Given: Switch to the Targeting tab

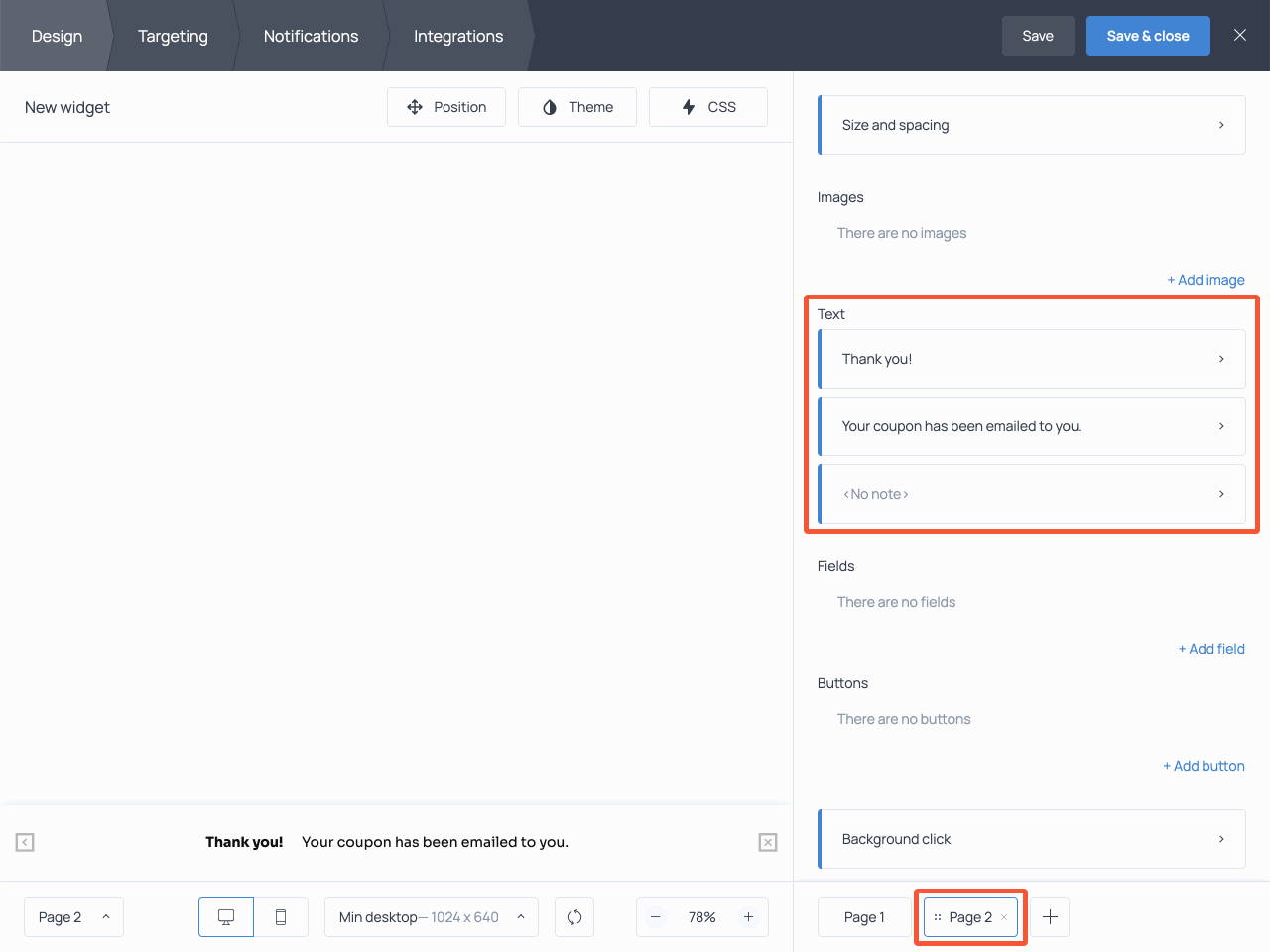Looking at the screenshot, I should pyautogui.click(x=173, y=36).
